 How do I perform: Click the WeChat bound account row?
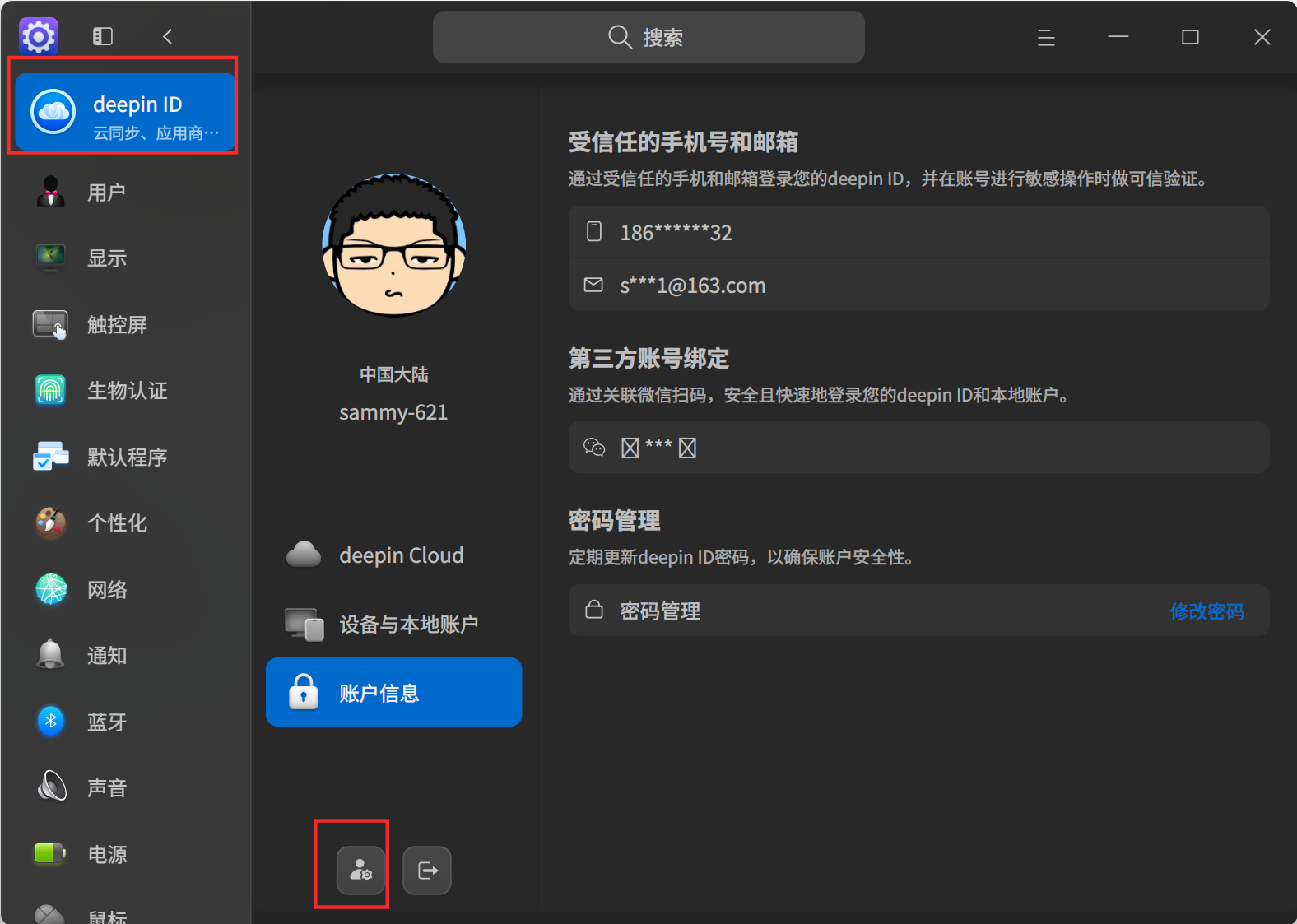(918, 447)
